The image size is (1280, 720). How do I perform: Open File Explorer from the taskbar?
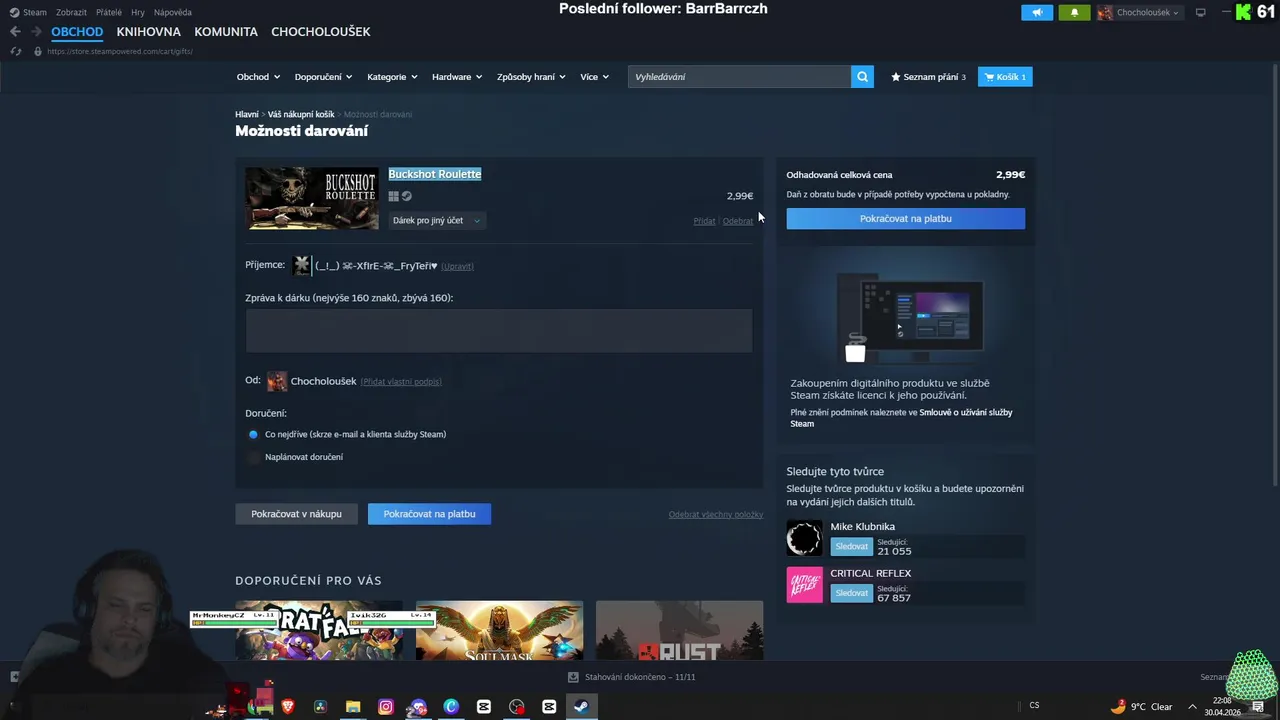pos(353,706)
